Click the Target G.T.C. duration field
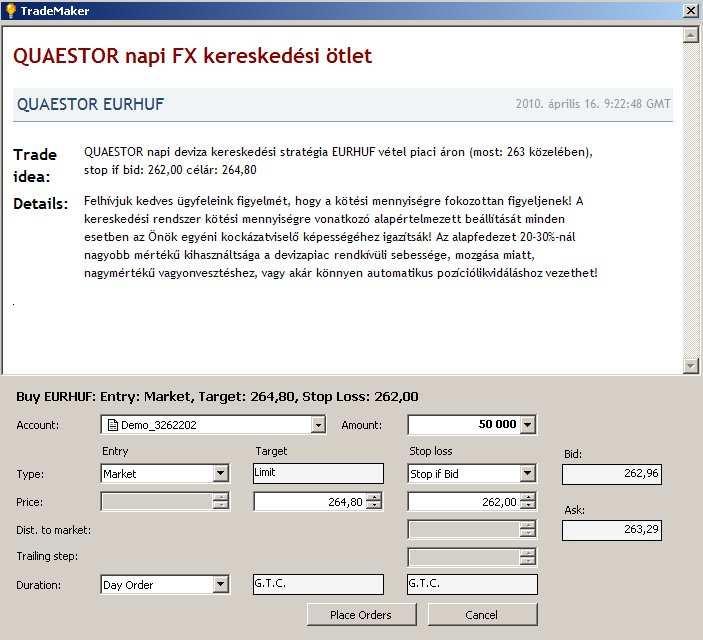Screen dimensions: 703x640 click(x=318, y=584)
